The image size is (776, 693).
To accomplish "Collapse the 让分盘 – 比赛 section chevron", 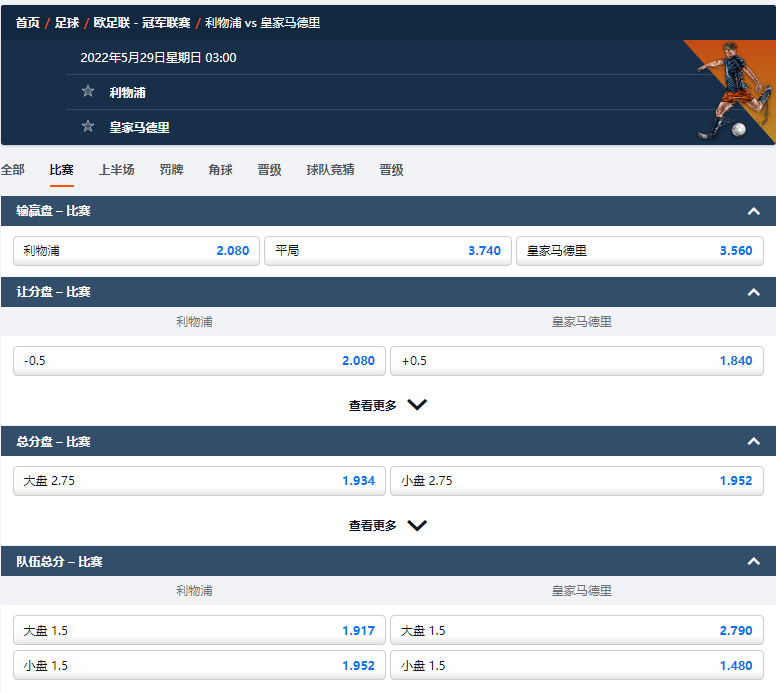I will (x=754, y=292).
